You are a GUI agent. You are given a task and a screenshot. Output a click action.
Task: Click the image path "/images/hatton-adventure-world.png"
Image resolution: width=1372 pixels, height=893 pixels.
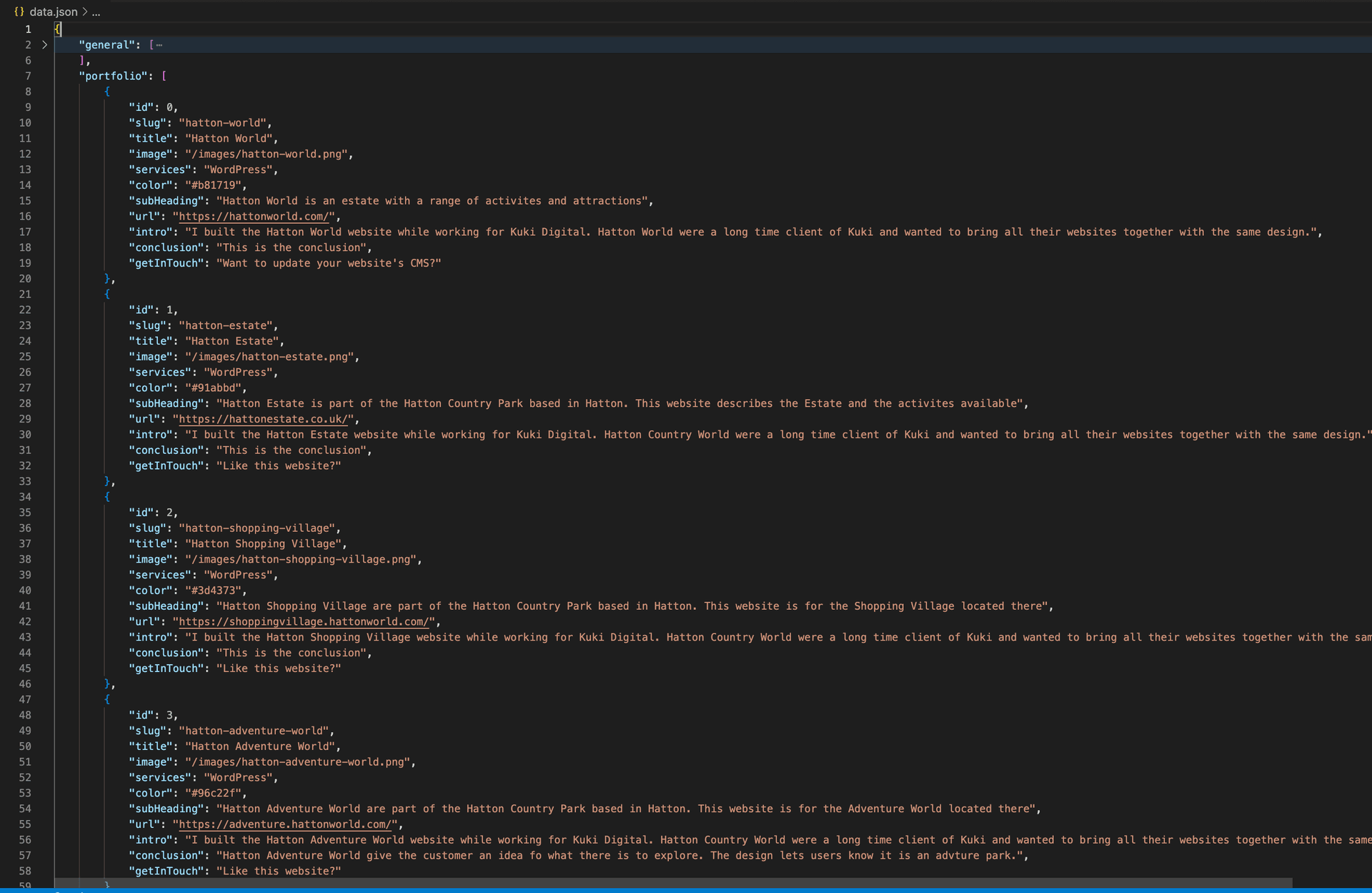pos(297,762)
